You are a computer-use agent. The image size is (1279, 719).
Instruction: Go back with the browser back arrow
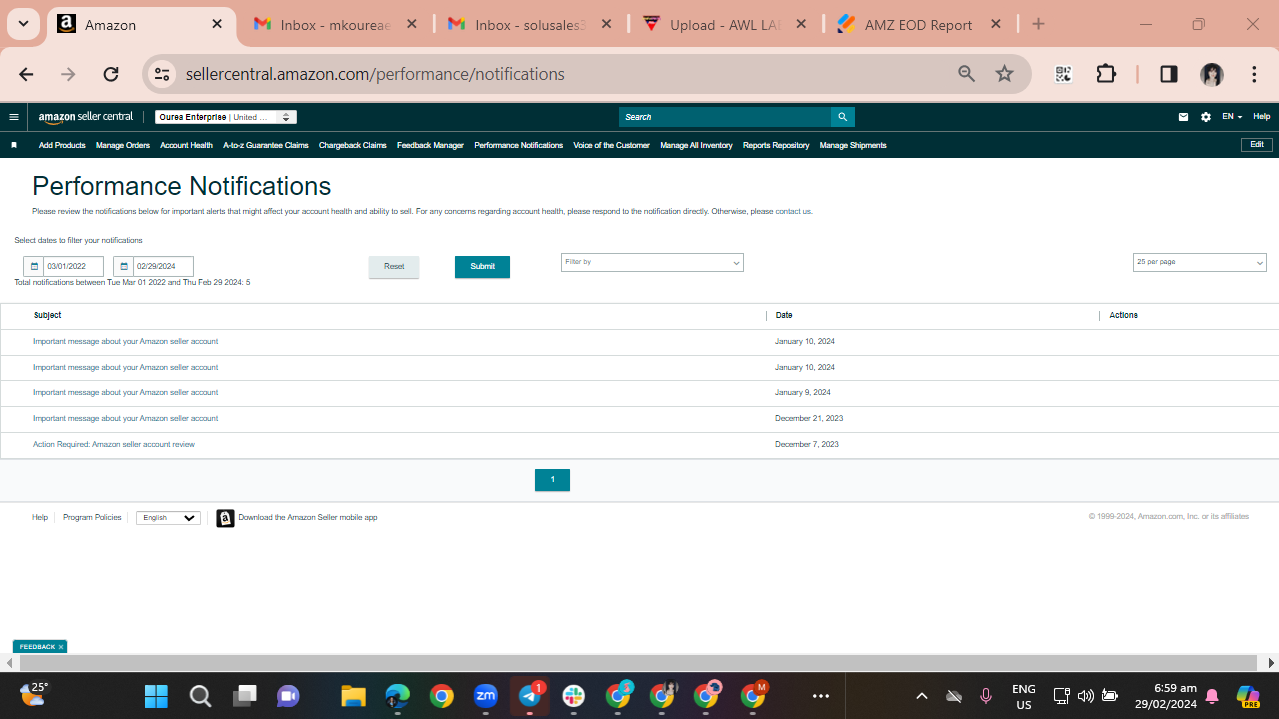(26, 74)
